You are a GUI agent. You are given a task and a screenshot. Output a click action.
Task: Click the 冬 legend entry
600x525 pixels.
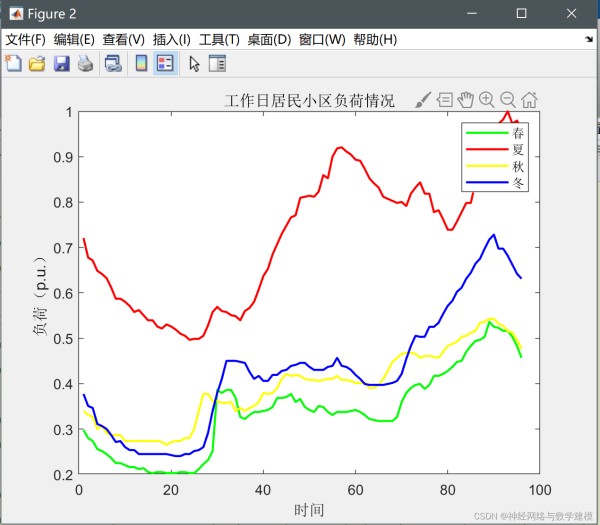tap(518, 183)
